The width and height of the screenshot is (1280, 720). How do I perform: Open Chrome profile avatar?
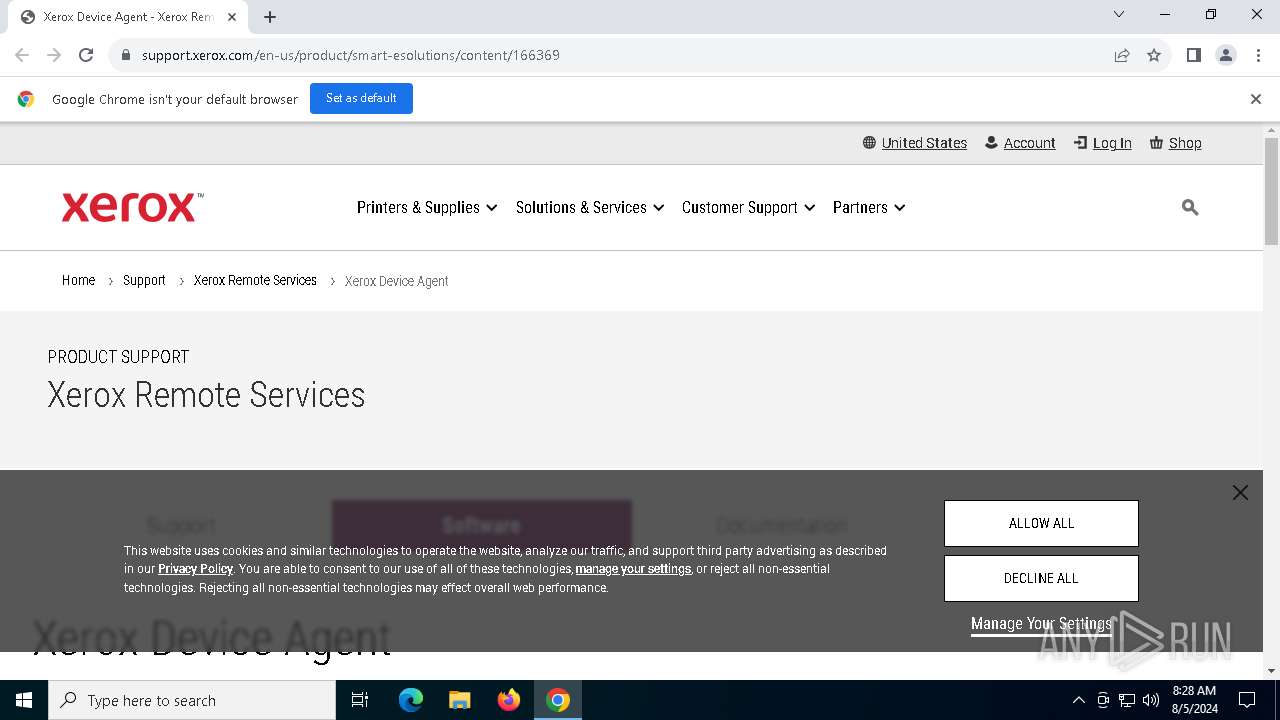[x=1226, y=55]
